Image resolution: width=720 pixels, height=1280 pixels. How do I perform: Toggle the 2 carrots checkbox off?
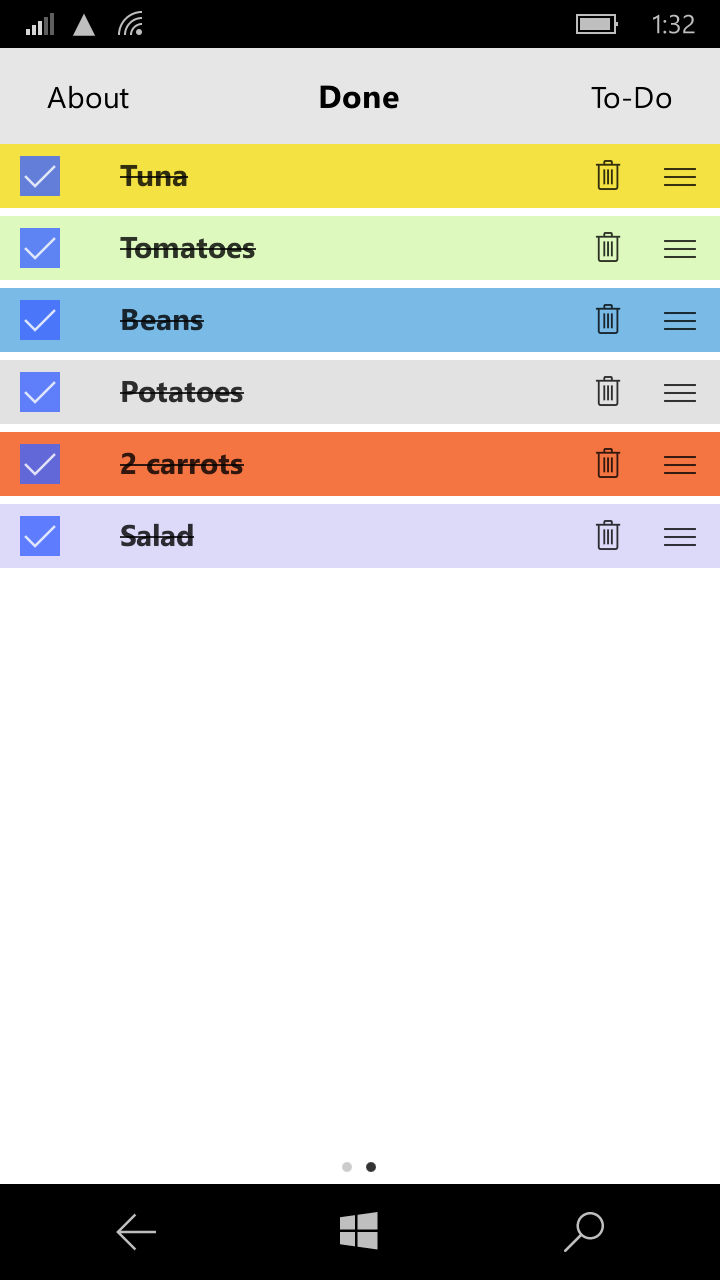pyautogui.click(x=40, y=464)
